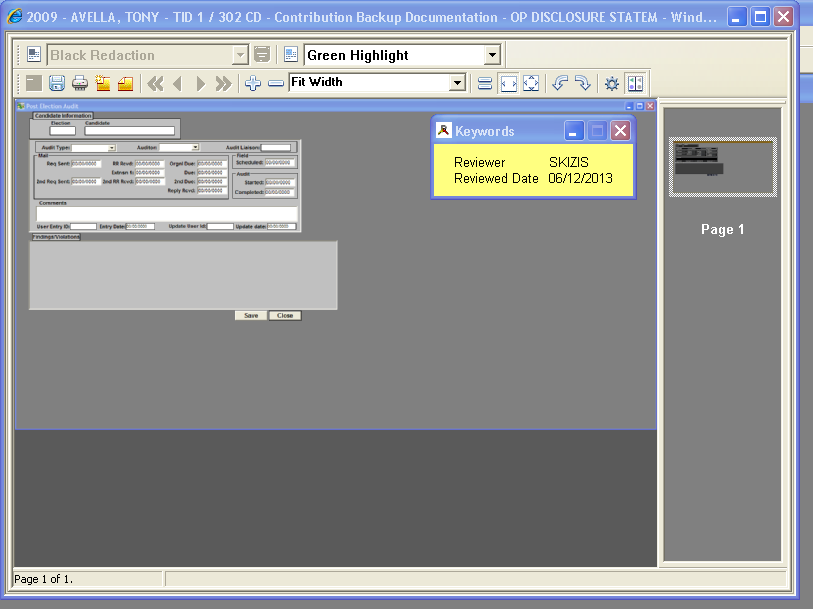This screenshot has height=609, width=813.
Task: Toggle the fit-to-width view button
Action: pyautogui.click(x=509, y=83)
